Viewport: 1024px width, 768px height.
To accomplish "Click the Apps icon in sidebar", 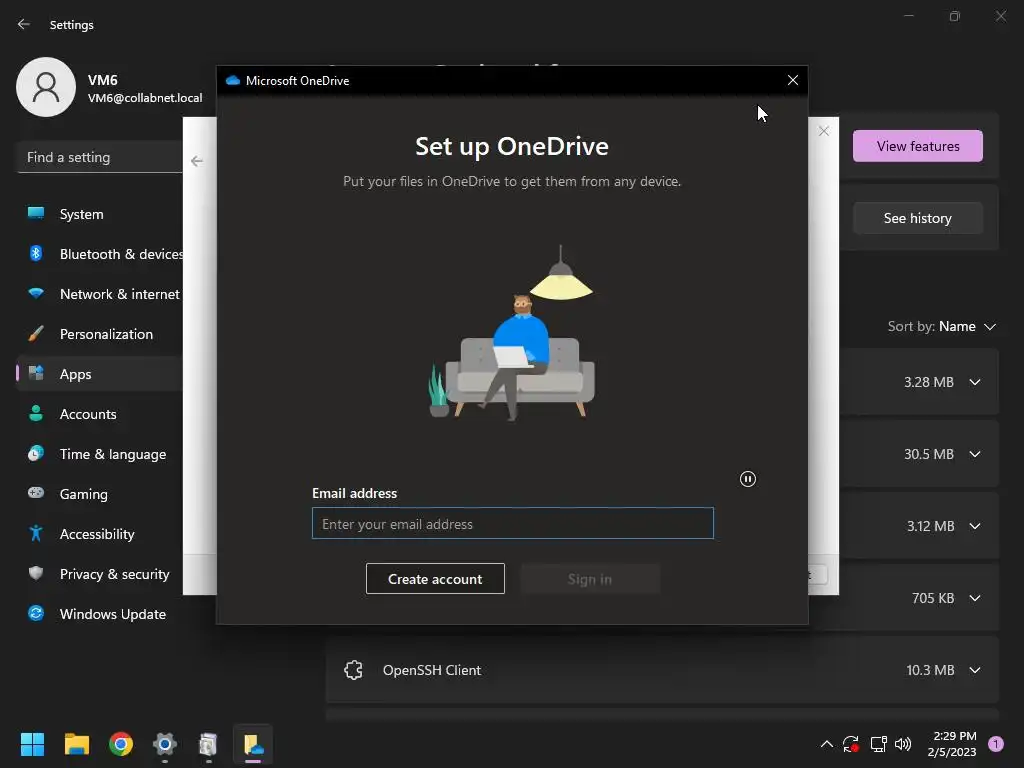I will [x=36, y=373].
